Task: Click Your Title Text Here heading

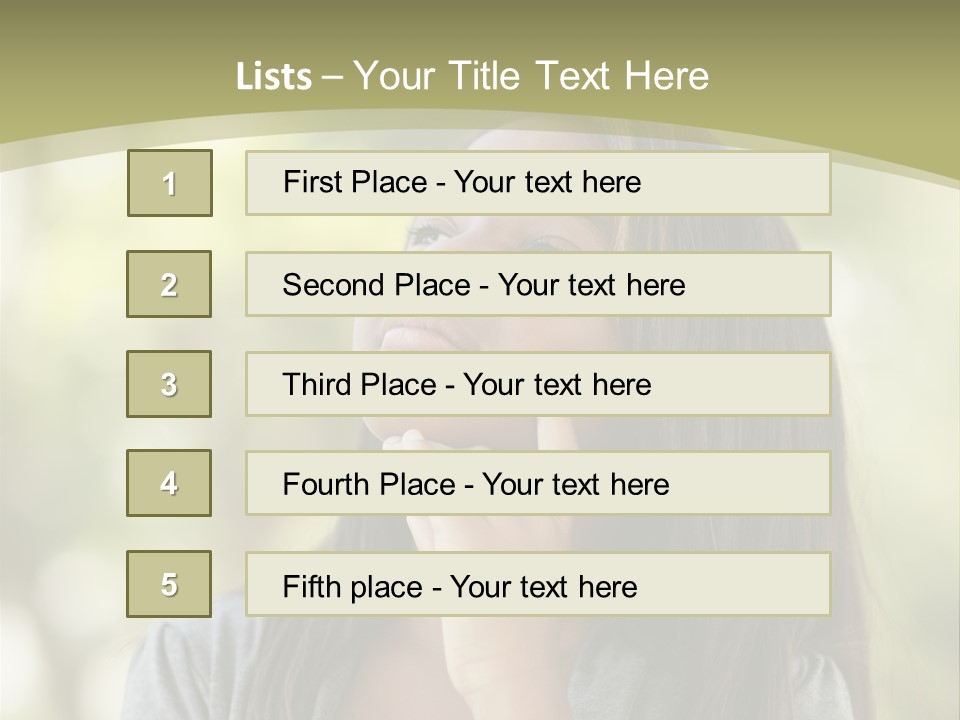Action: [x=531, y=76]
